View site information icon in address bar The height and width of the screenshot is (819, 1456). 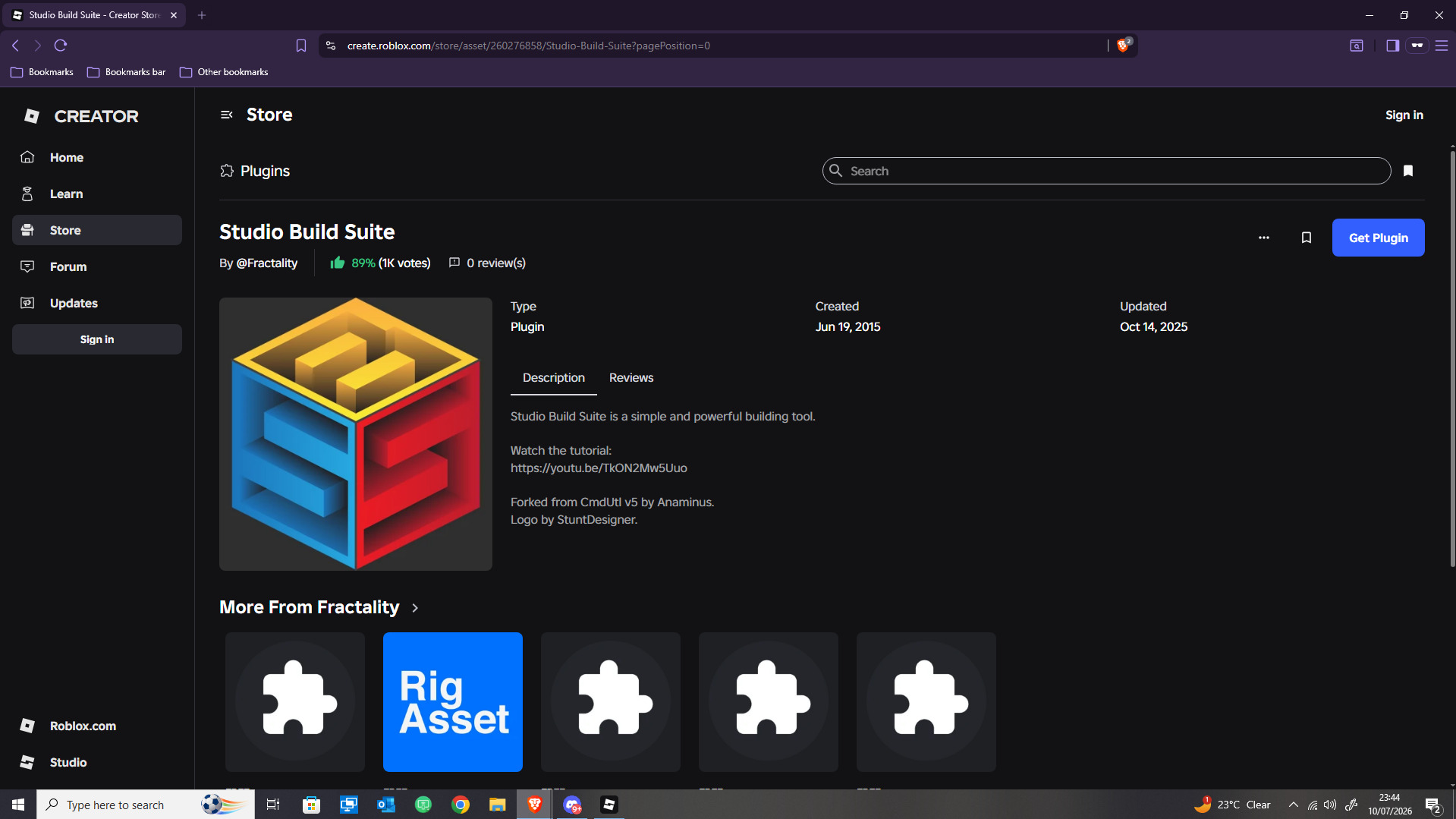point(331,46)
